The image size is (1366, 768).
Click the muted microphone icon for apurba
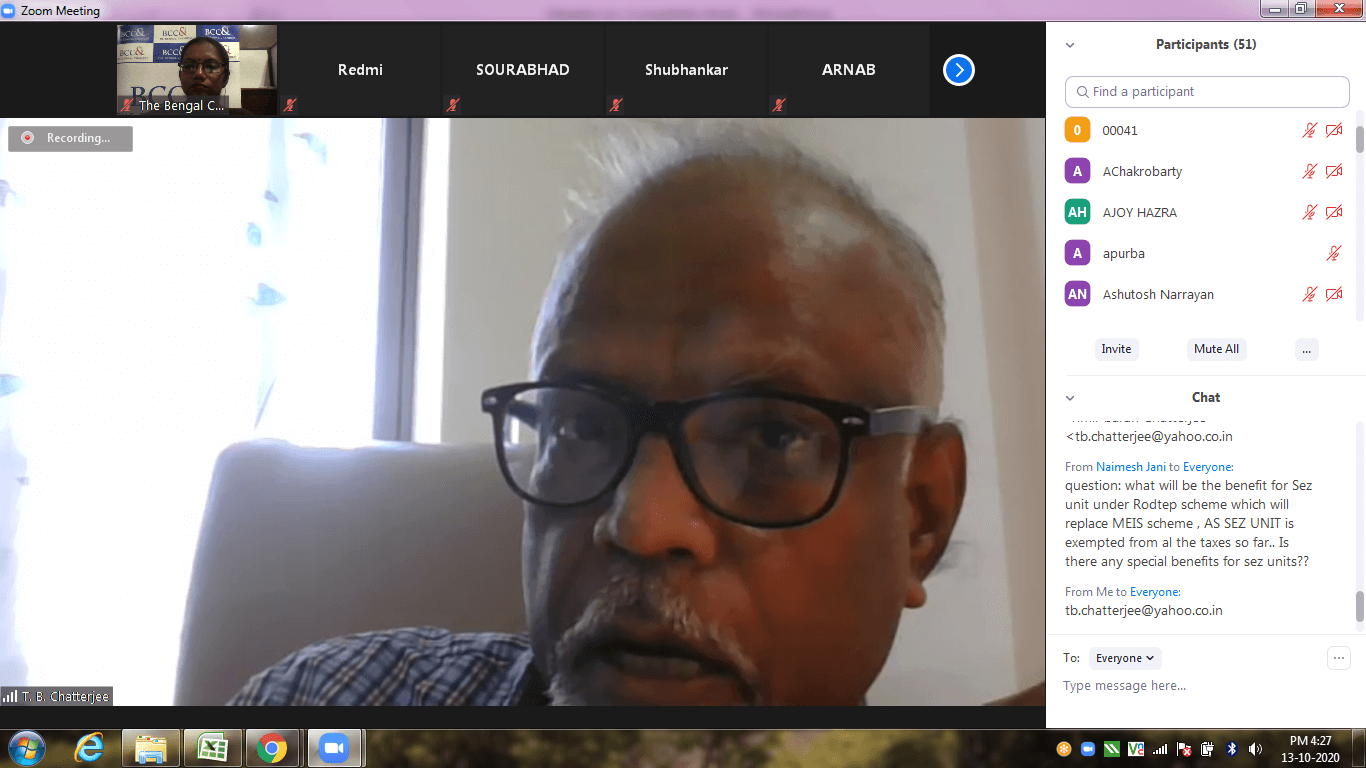click(x=1333, y=253)
